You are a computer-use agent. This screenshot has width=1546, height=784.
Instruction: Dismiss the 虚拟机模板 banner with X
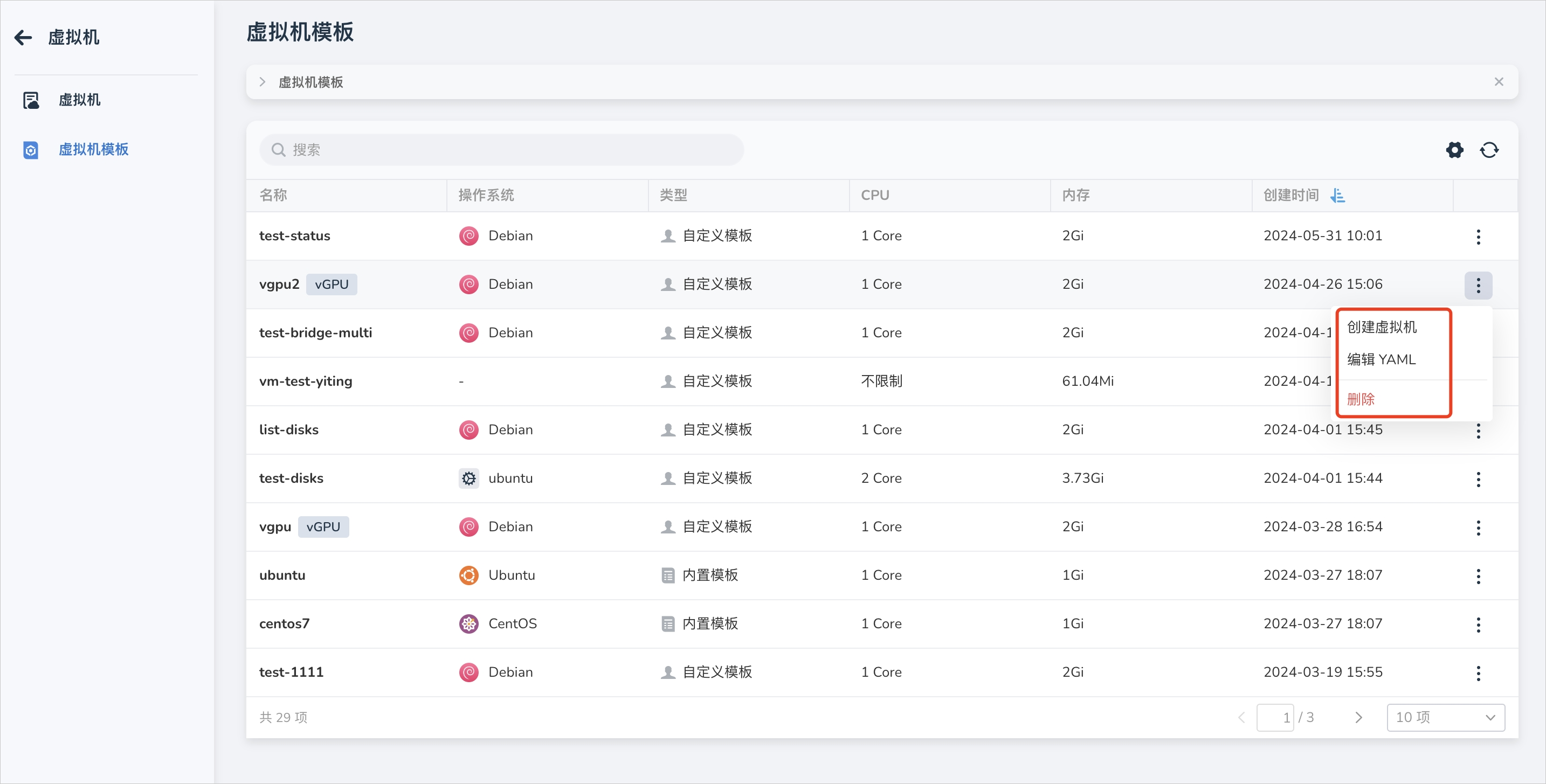point(1499,81)
